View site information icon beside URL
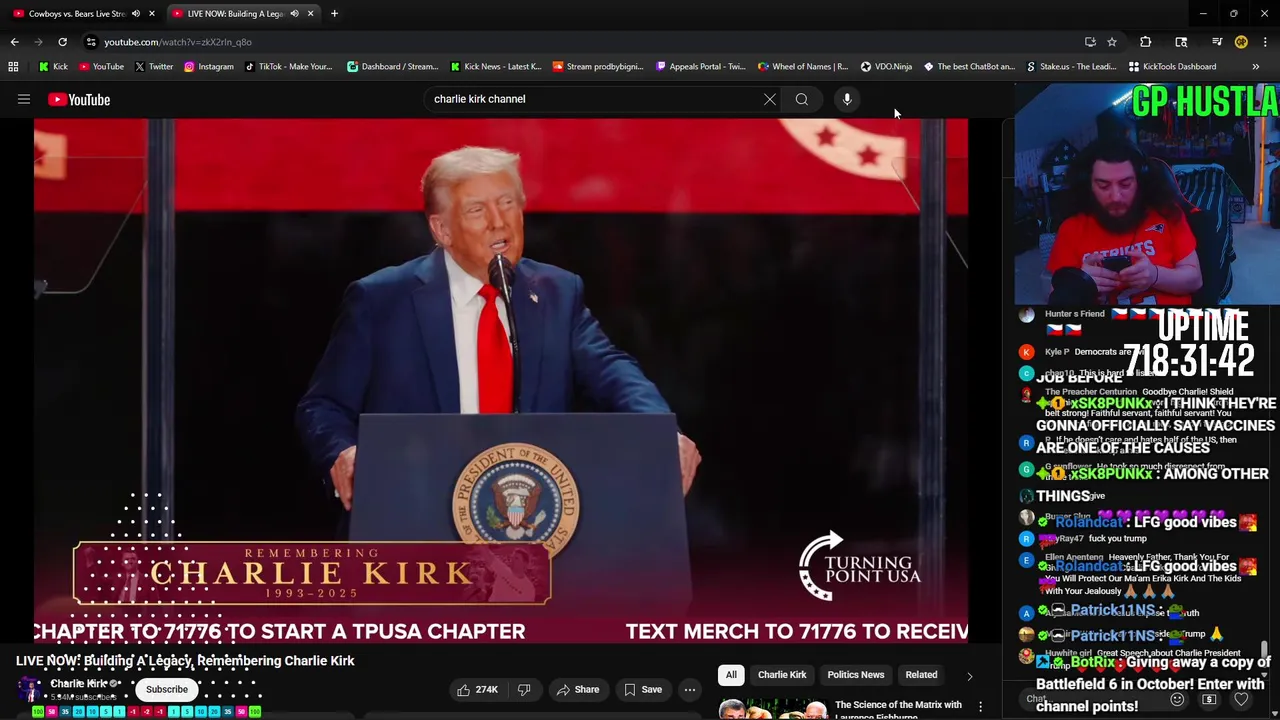The image size is (1280, 720). point(91,42)
